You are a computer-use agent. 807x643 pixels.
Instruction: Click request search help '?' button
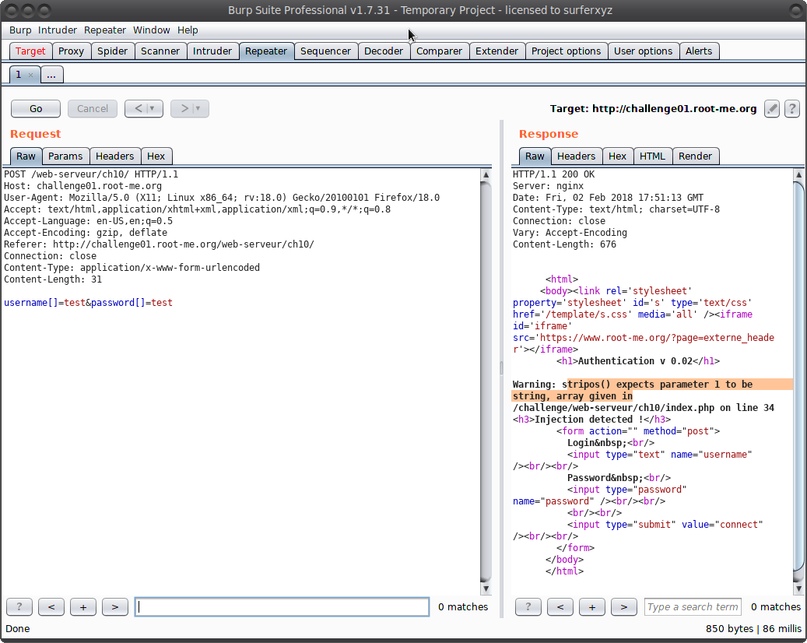tap(19, 607)
